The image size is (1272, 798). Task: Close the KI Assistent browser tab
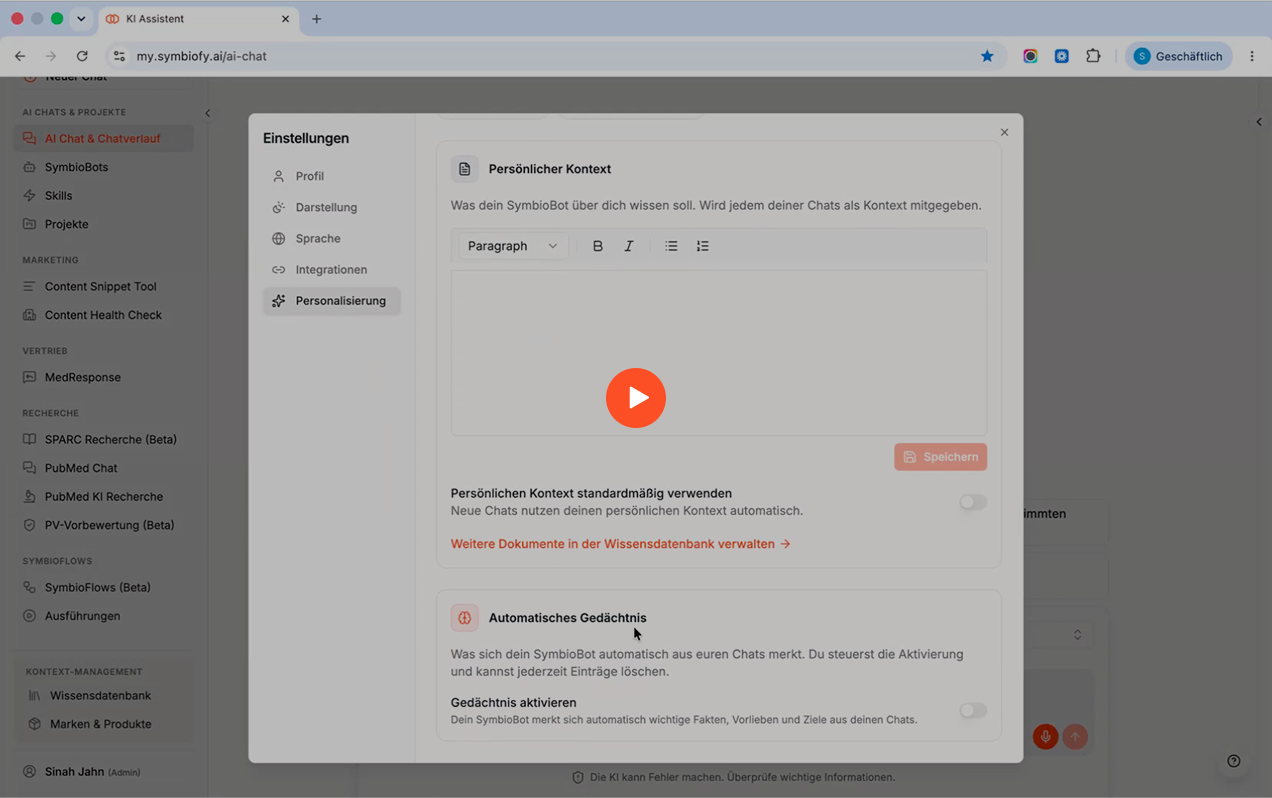(x=285, y=19)
